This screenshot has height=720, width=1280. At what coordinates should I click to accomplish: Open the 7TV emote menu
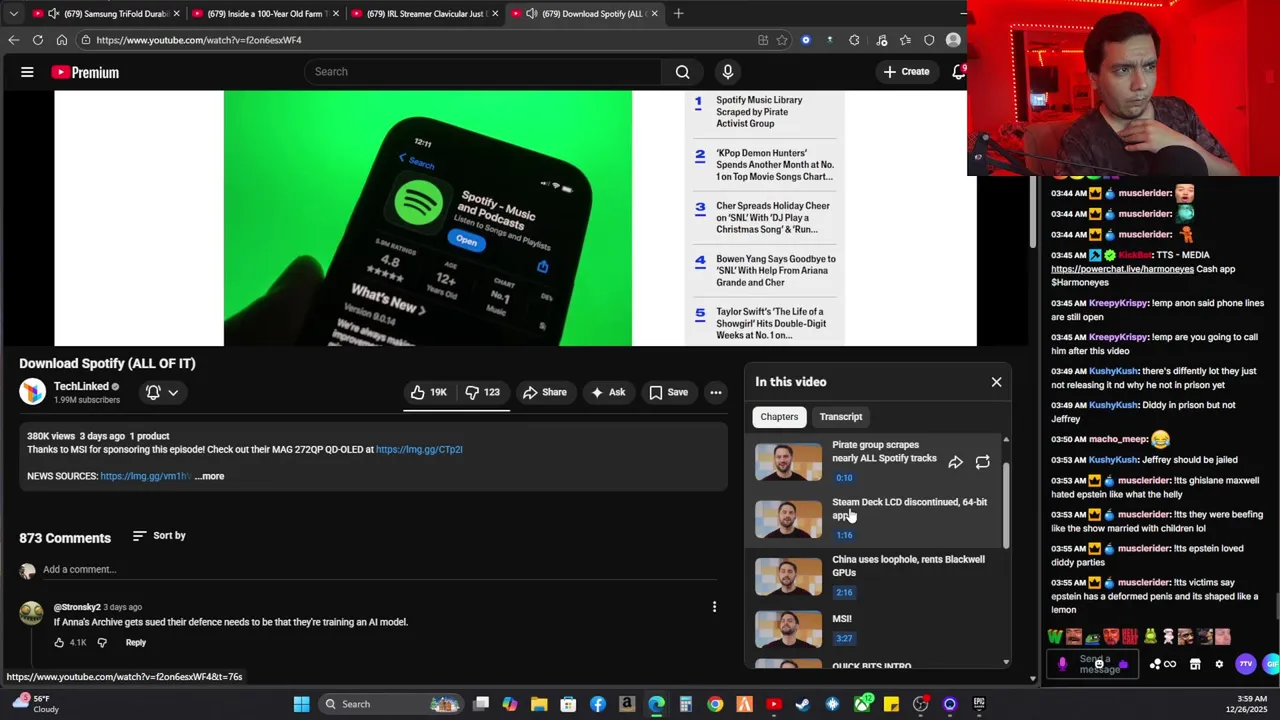click(1246, 664)
